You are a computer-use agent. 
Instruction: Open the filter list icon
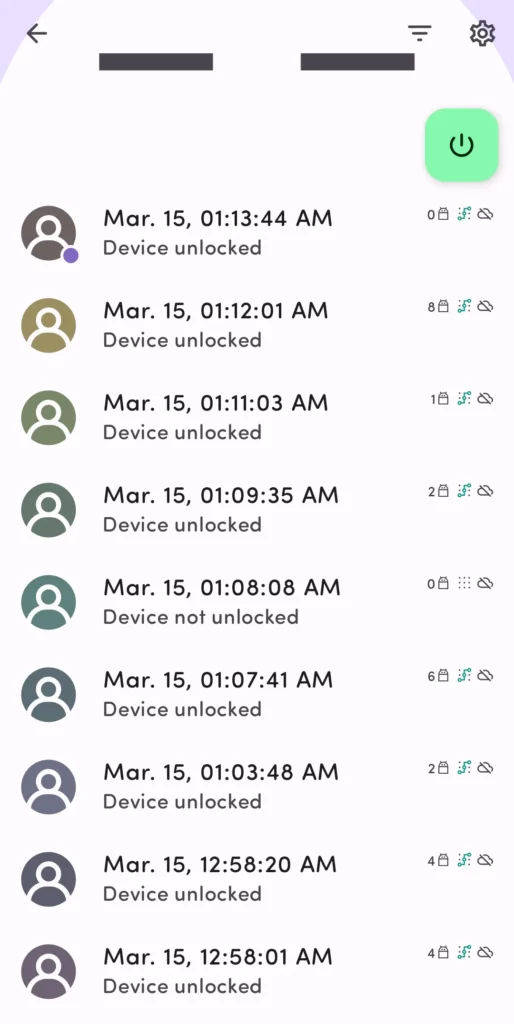419,33
